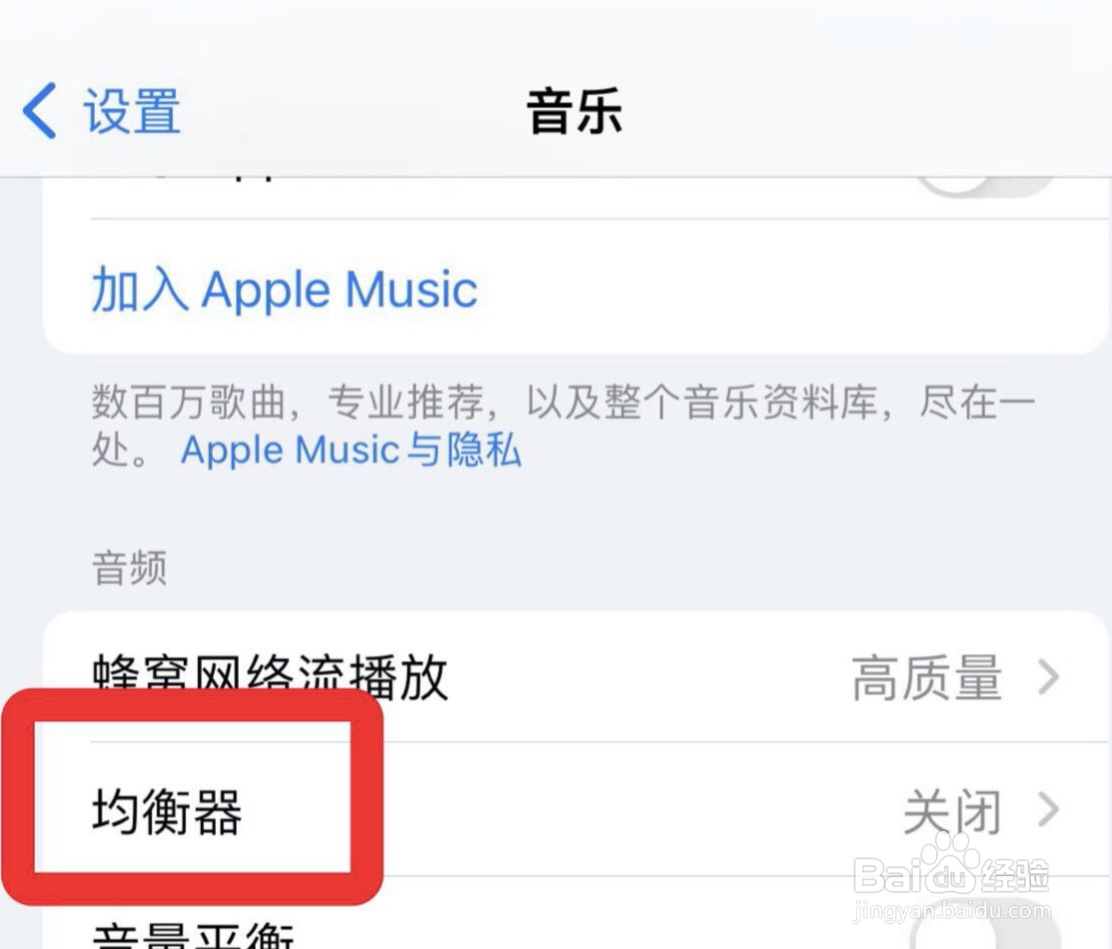Open the 均衡器 equalizer row
1112x949 pixels.
[x=575, y=810]
